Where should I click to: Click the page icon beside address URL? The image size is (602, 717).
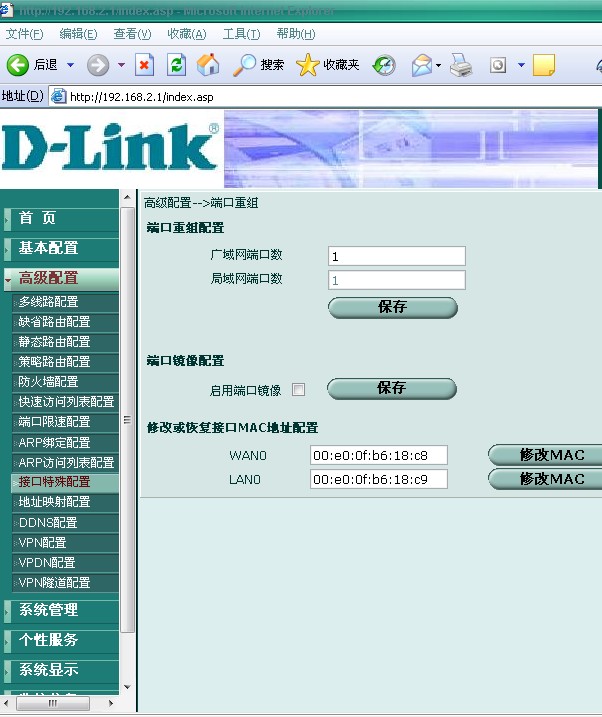(x=58, y=96)
